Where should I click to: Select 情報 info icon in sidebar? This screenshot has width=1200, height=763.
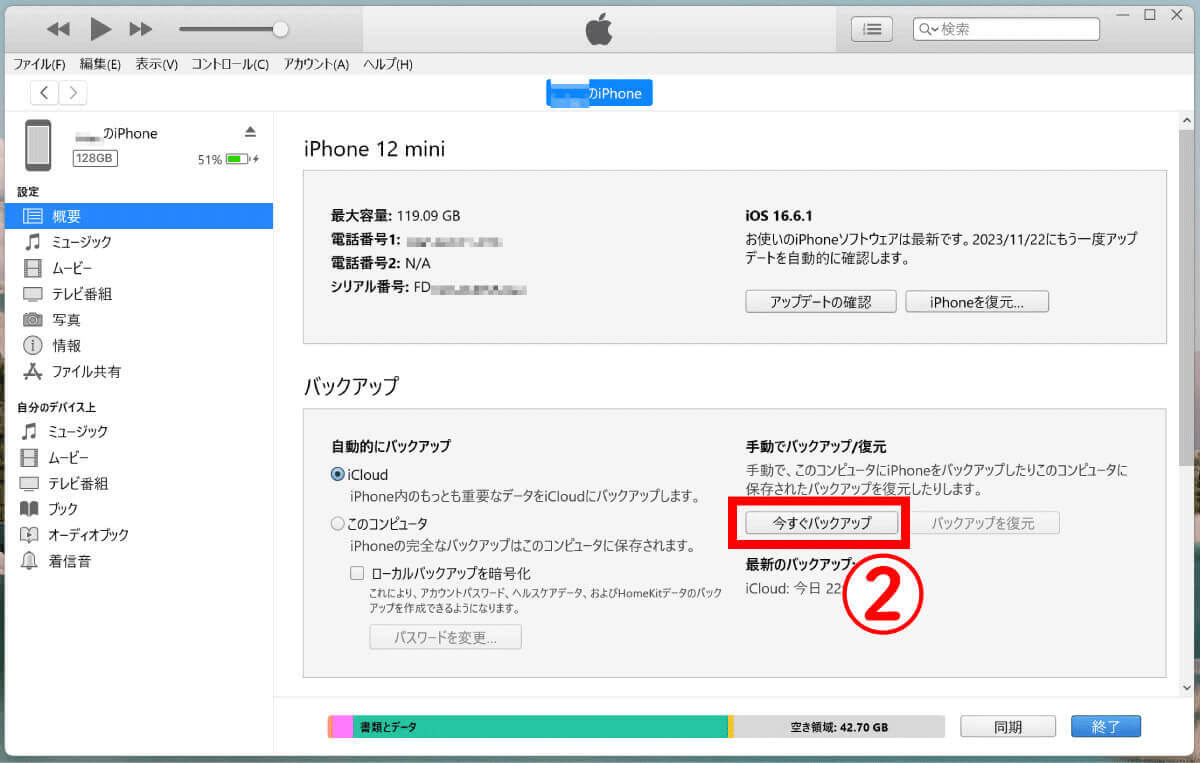[33, 346]
